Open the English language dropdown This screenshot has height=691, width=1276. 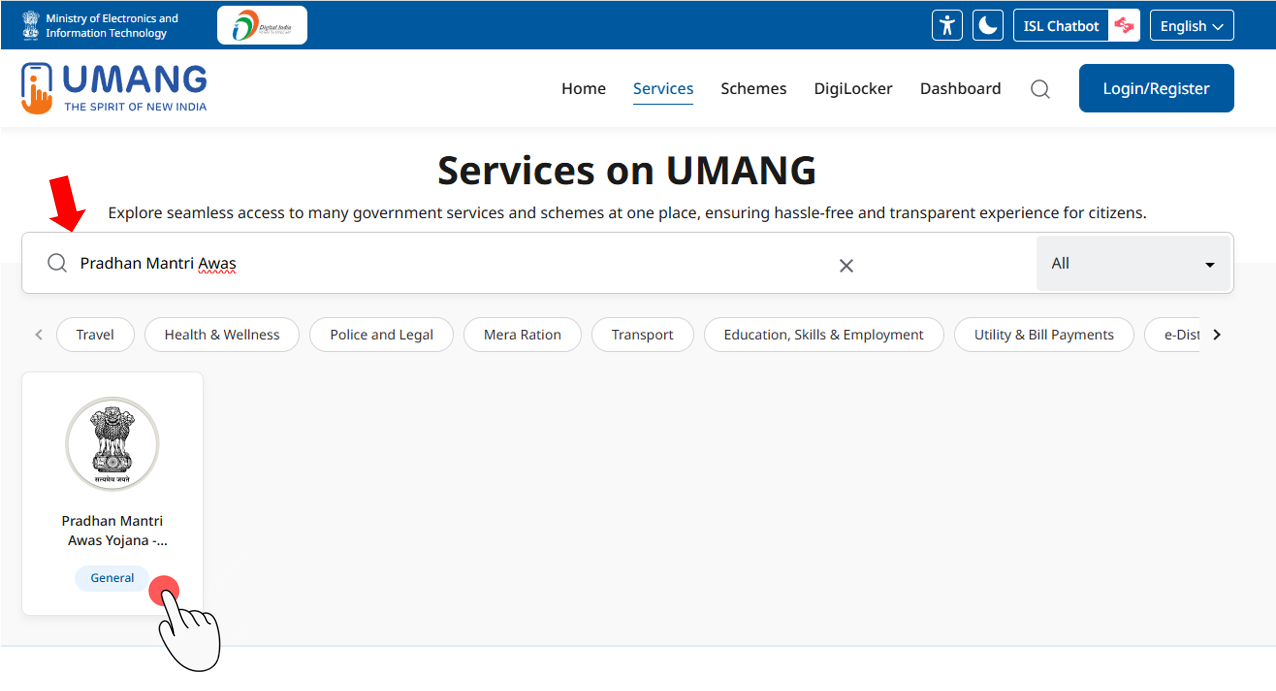(1191, 25)
